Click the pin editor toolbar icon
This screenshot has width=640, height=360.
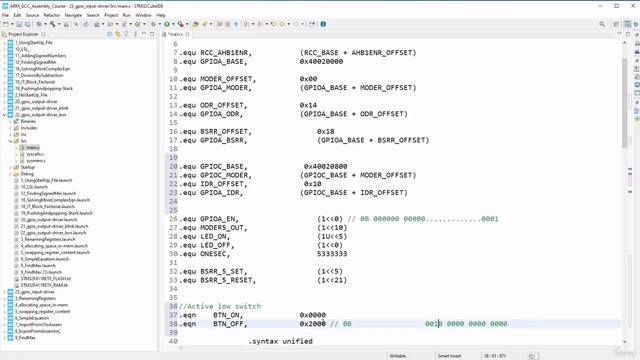312,24
